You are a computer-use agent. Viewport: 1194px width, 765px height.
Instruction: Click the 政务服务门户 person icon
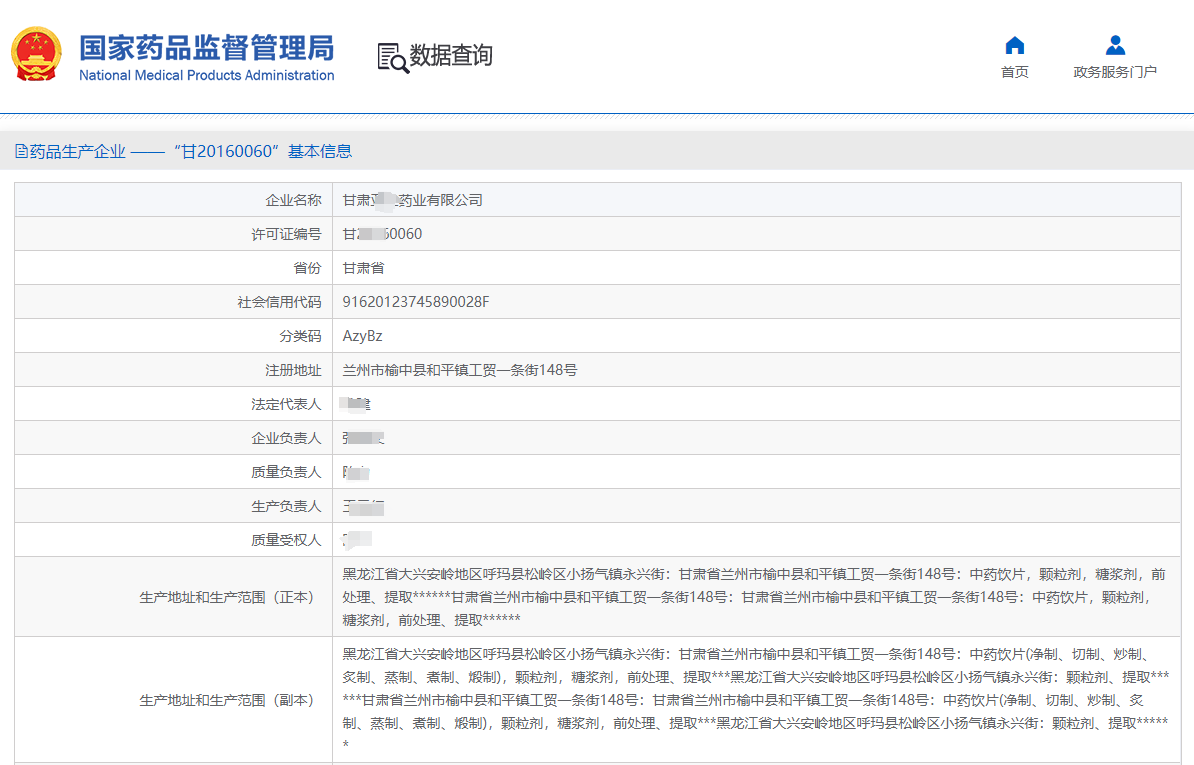pos(1115,45)
